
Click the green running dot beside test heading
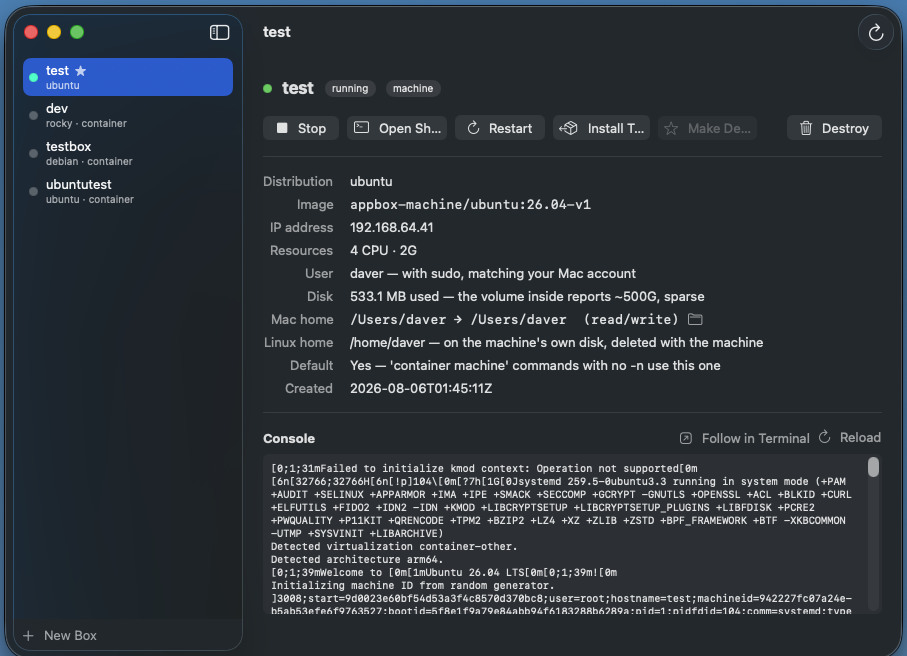click(267, 89)
